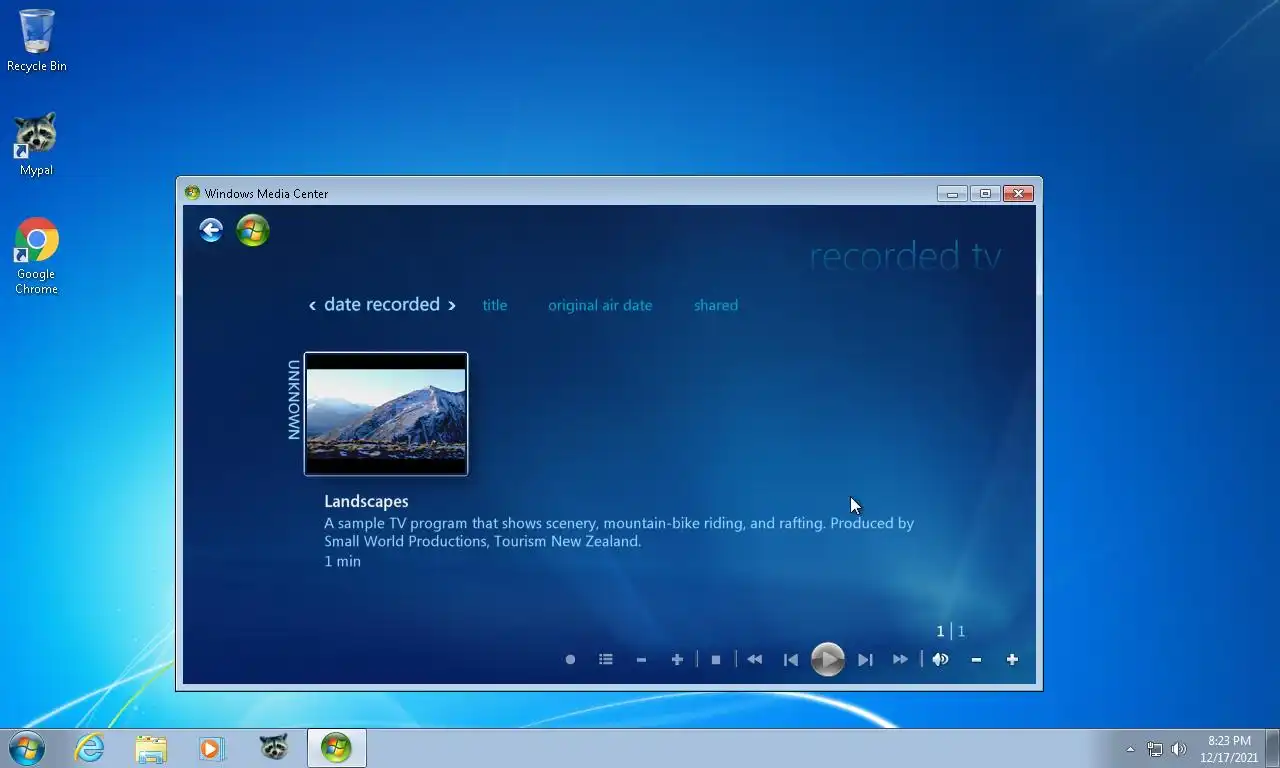Screen dimensions: 1280x768
Task: Click the UNKNOWN group label
Action: click(294, 400)
